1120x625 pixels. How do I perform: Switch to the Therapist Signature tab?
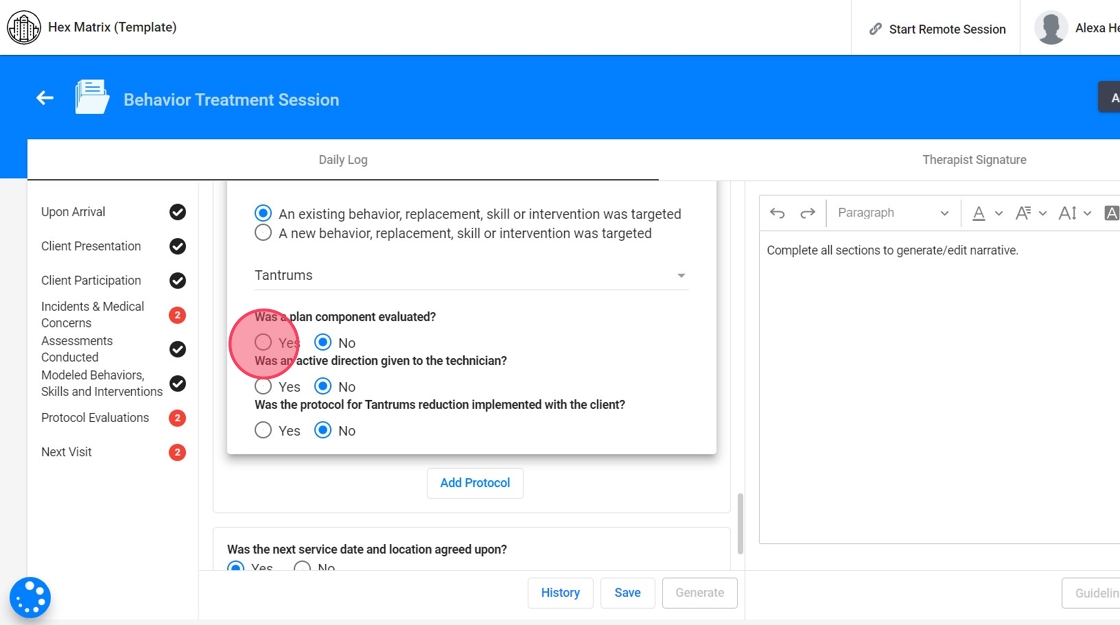(974, 160)
